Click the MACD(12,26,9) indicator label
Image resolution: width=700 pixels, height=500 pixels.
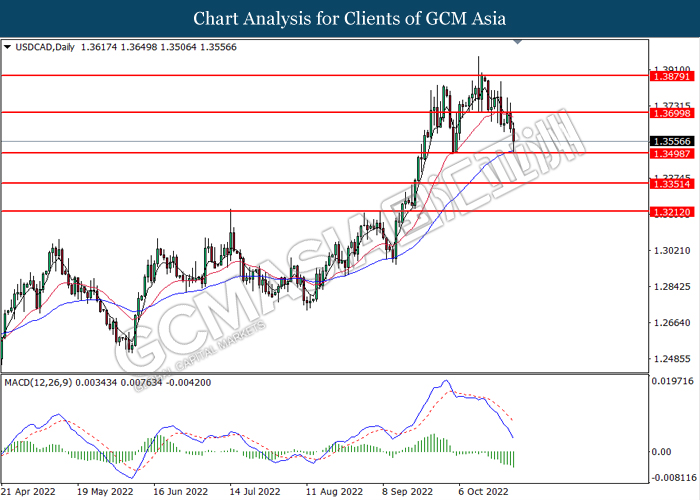pyautogui.click(x=38, y=383)
